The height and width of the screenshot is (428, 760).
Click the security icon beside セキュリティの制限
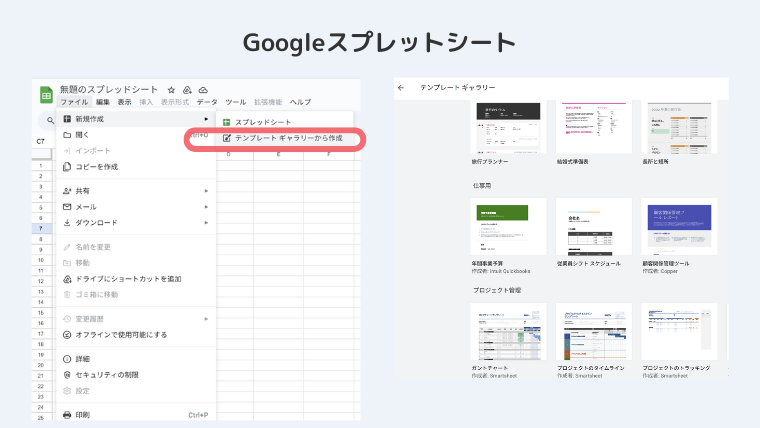point(67,375)
